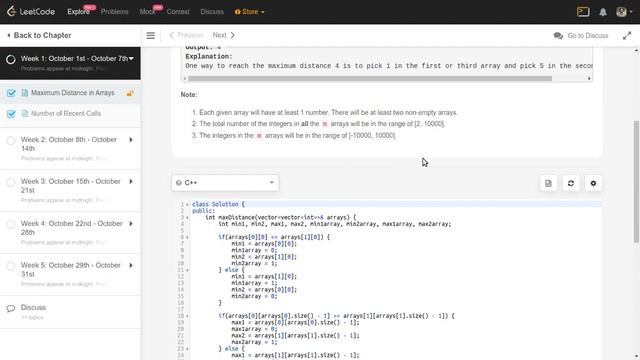Open the C++ language dropdown
The image size is (640, 360).
225,183
